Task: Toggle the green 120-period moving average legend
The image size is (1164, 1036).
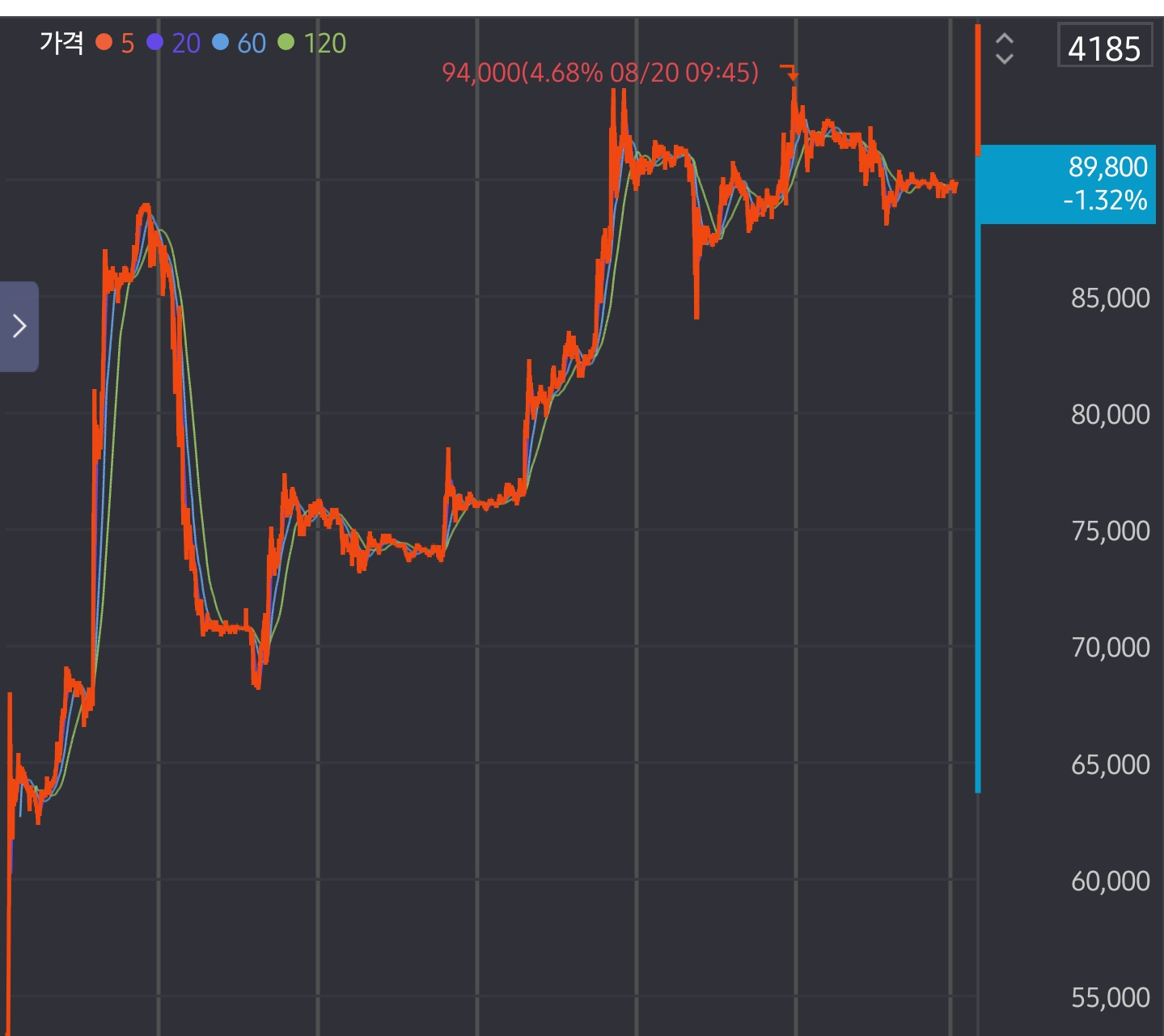Action: point(312,43)
